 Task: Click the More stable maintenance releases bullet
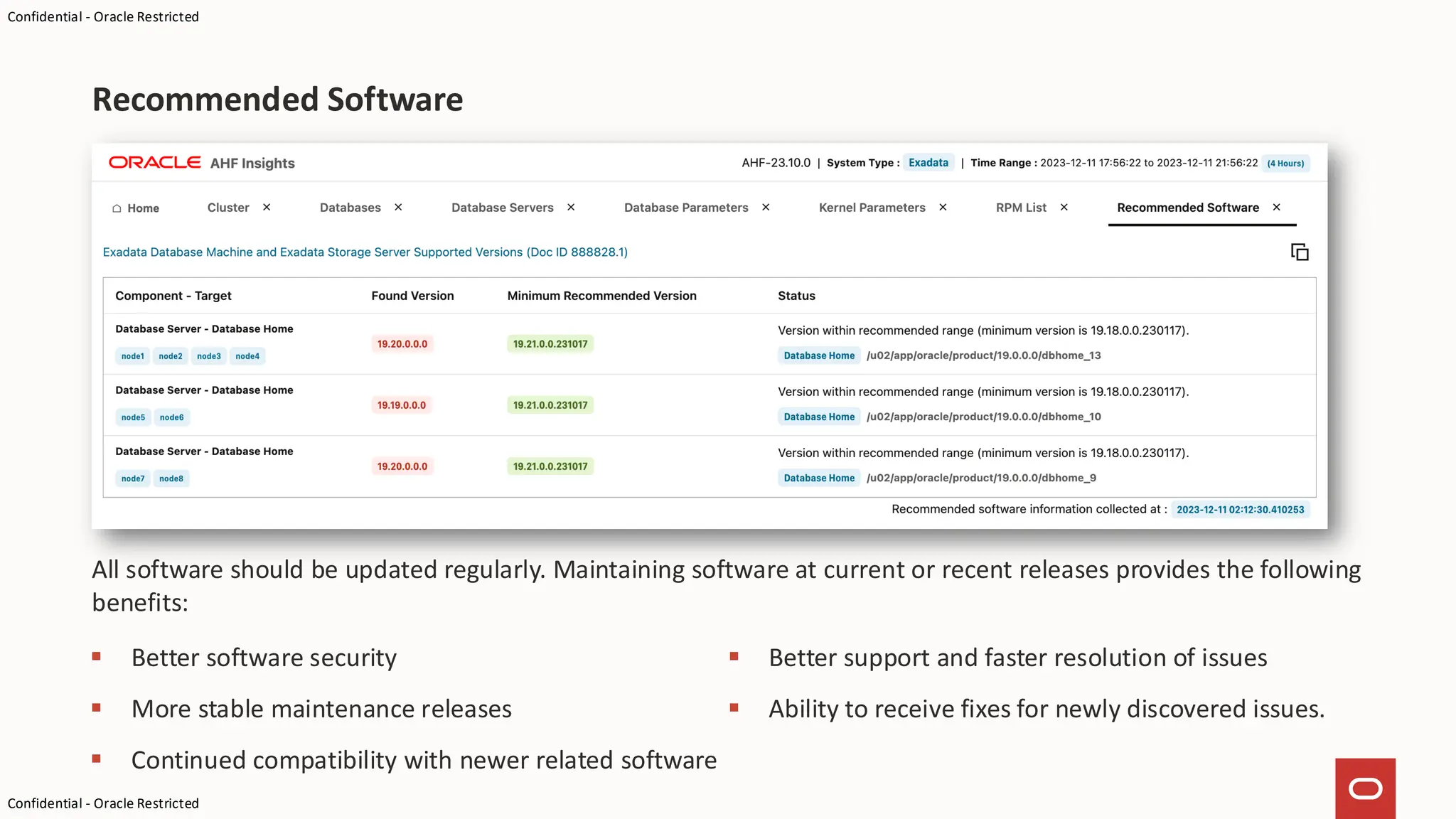point(321,709)
